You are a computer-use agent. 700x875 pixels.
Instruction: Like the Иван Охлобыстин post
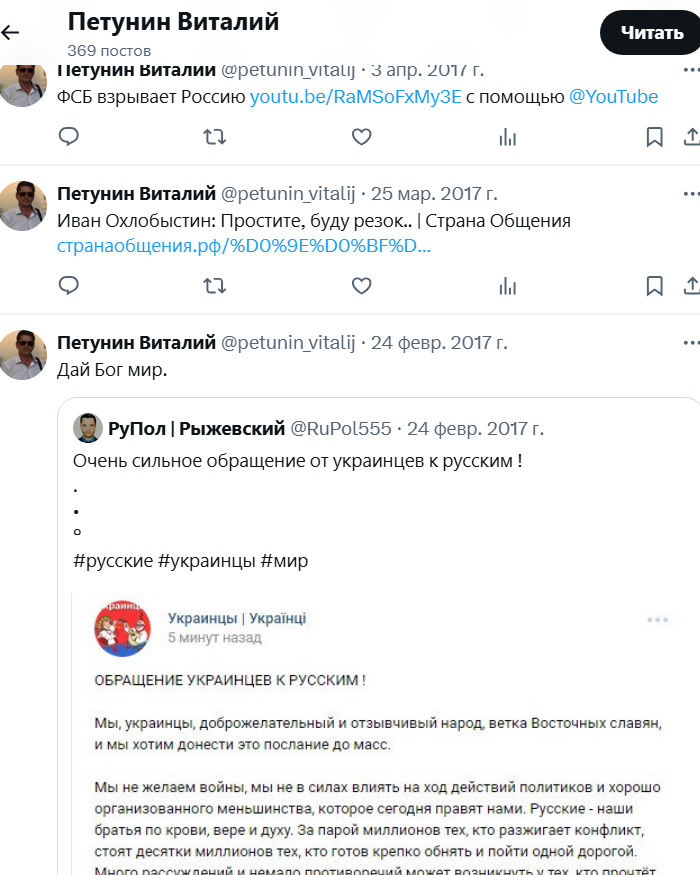pos(361,286)
